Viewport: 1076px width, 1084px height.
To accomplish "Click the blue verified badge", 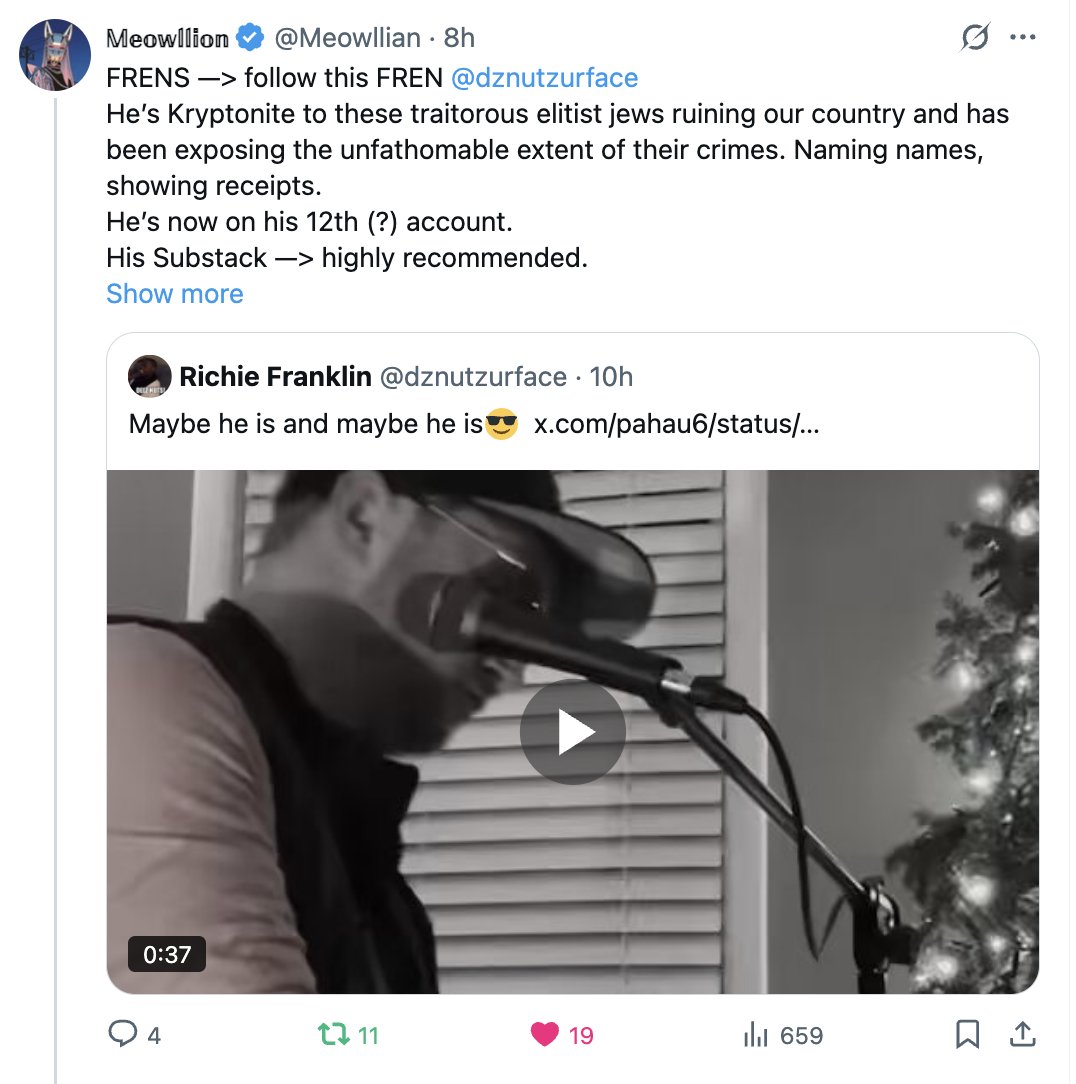I will [249, 38].
